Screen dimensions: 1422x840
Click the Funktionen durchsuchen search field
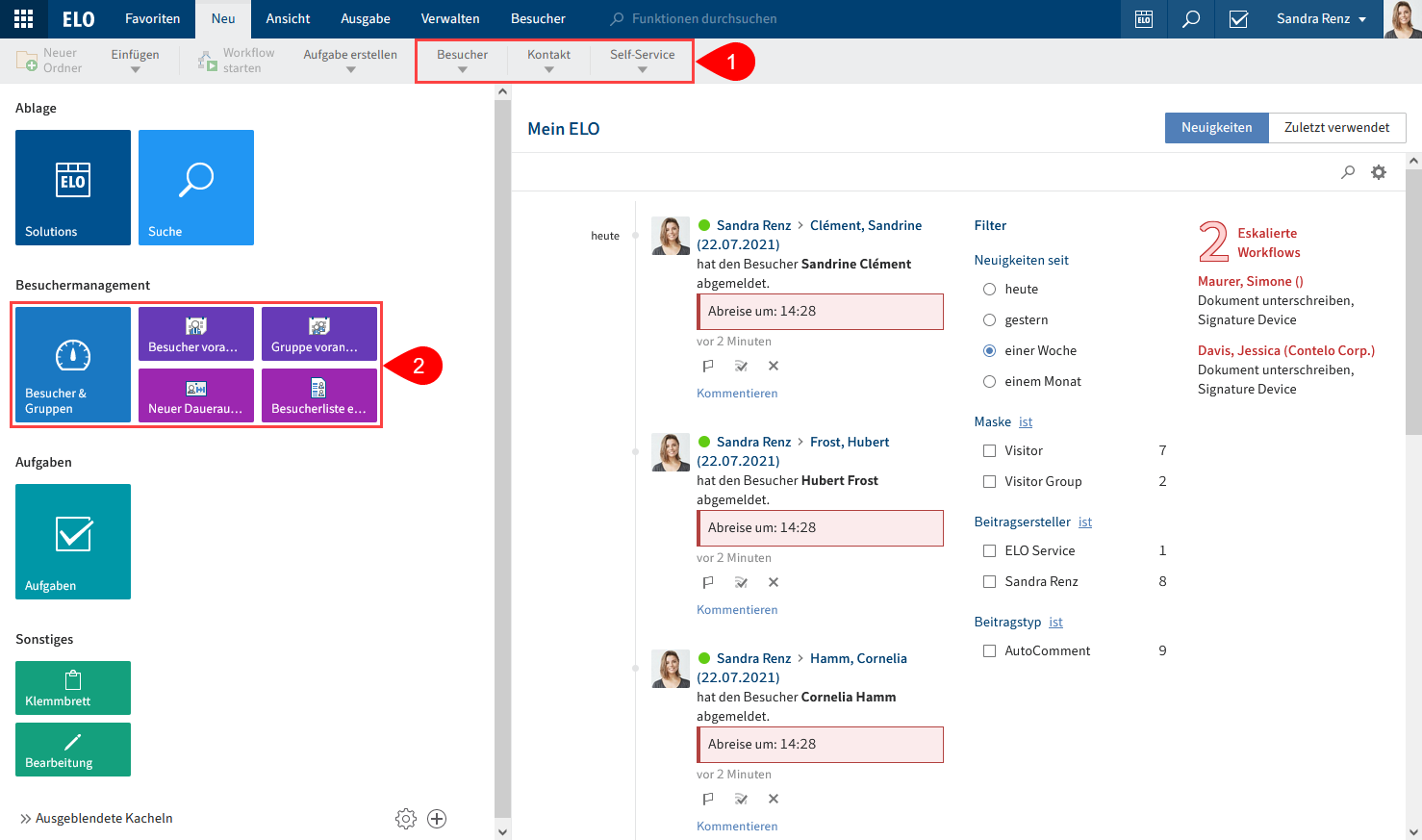click(704, 18)
